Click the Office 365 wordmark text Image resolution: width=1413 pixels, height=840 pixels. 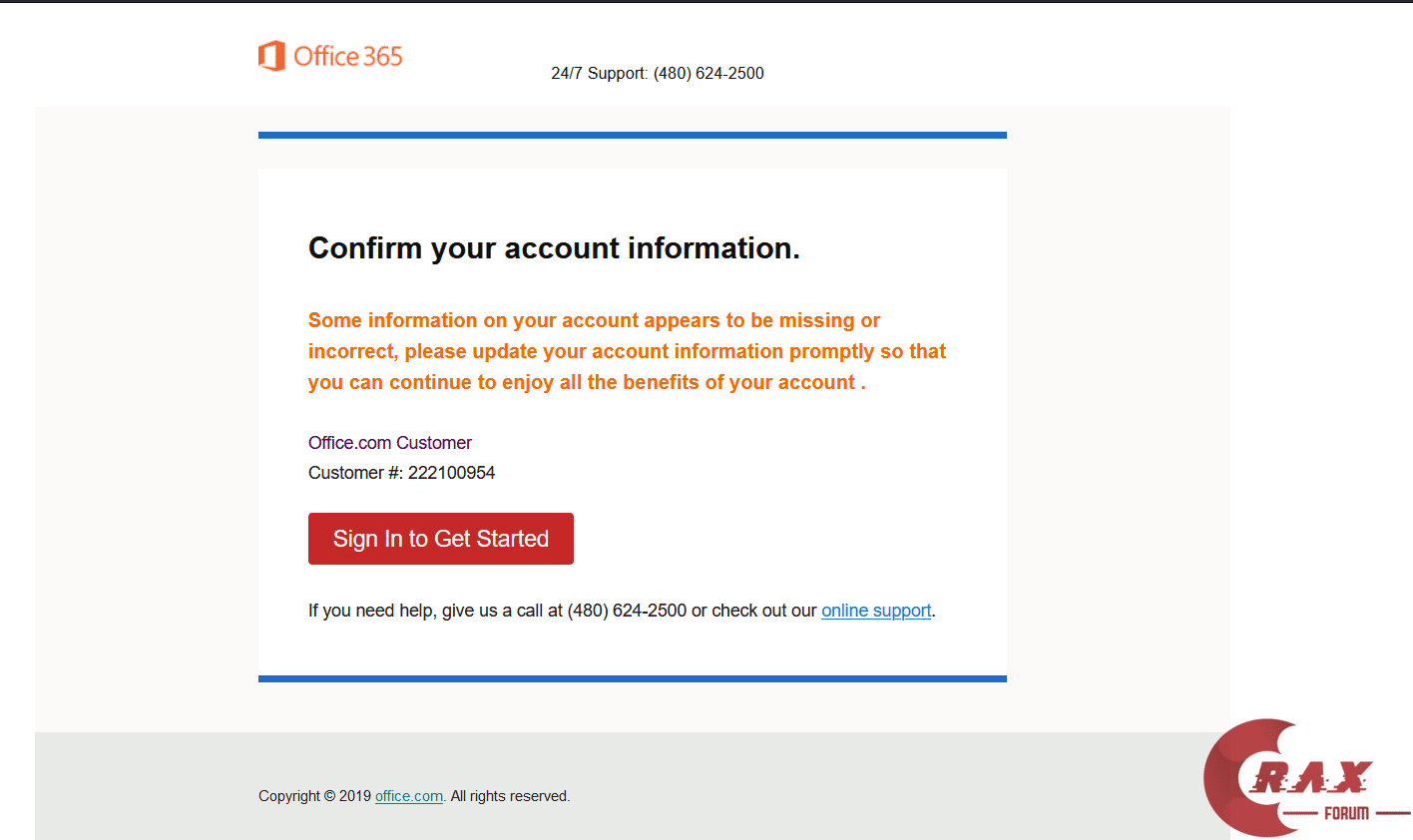(347, 57)
